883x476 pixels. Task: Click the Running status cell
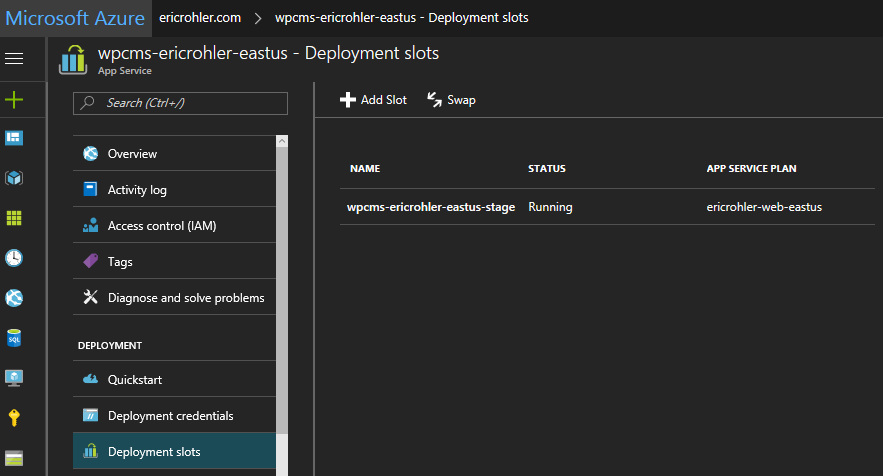coord(550,207)
